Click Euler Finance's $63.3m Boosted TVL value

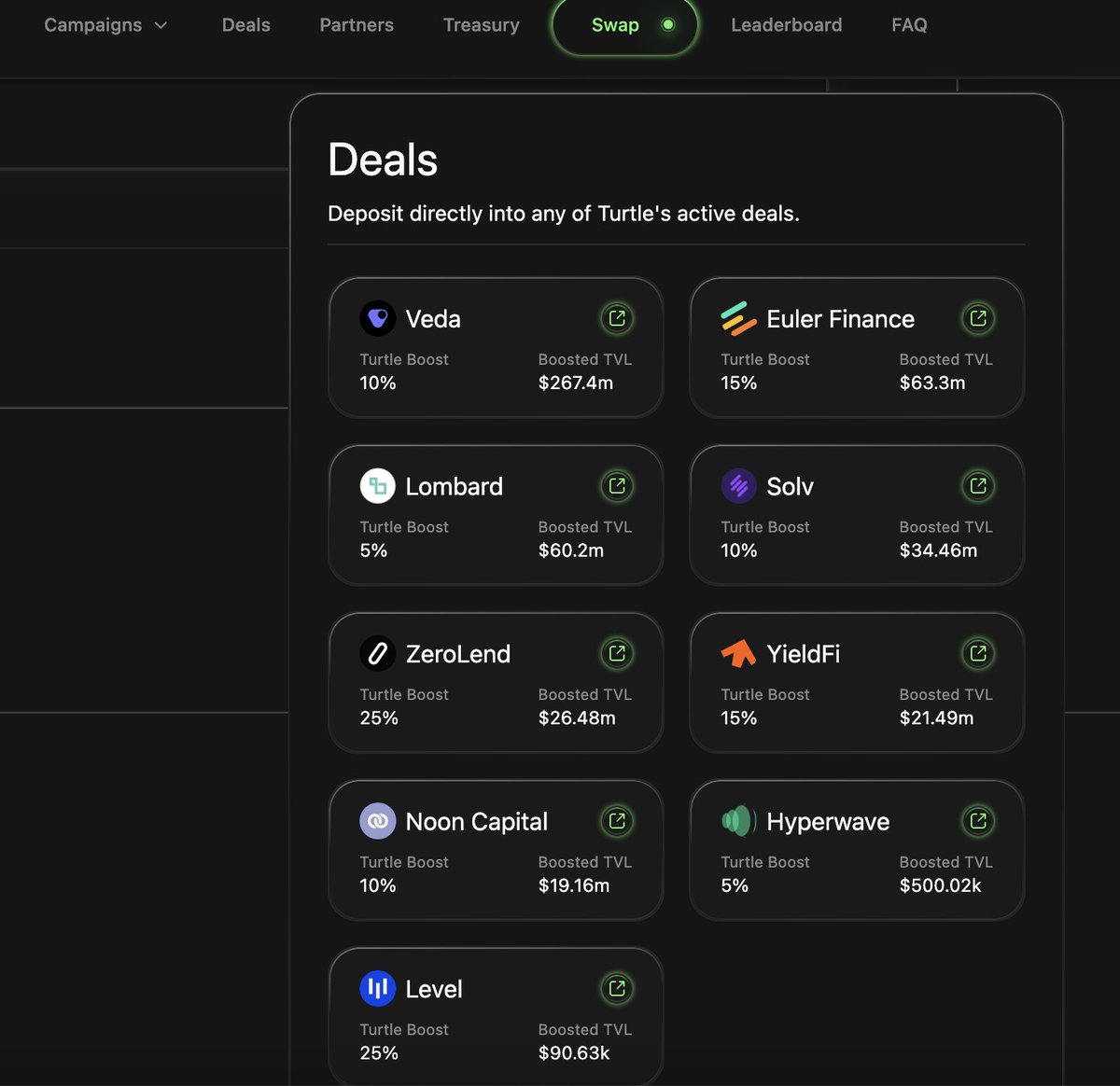(x=932, y=383)
